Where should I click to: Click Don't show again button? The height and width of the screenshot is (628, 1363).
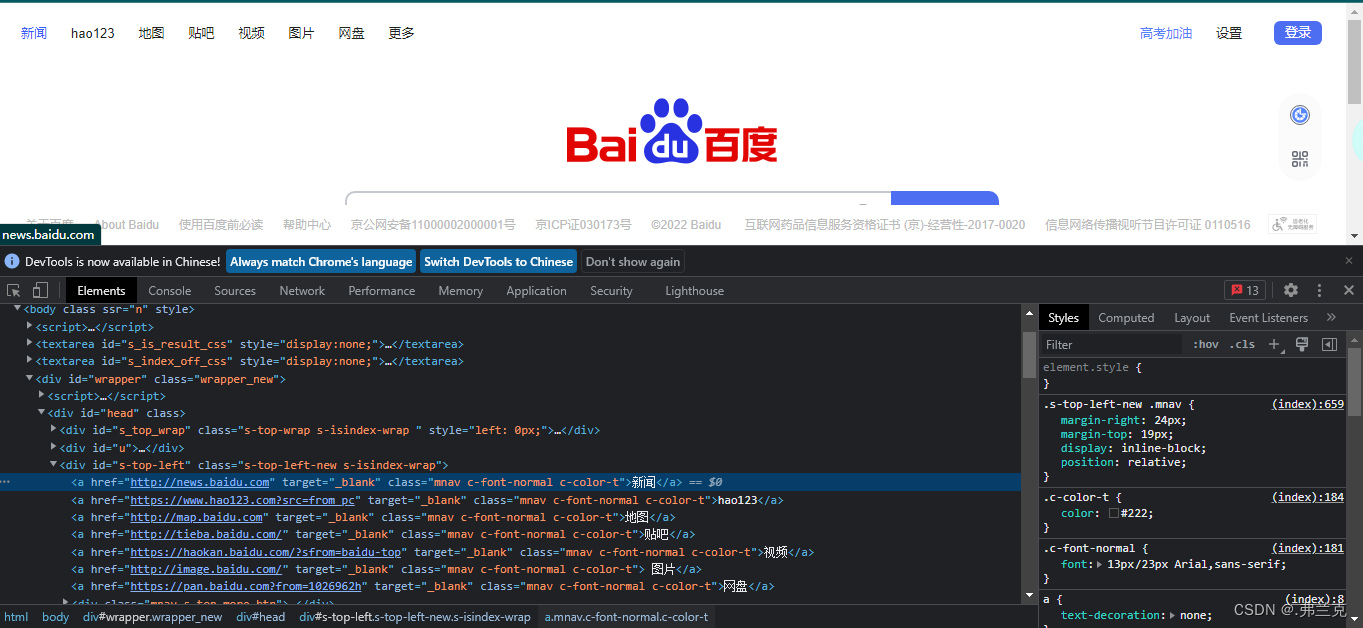[633, 261]
